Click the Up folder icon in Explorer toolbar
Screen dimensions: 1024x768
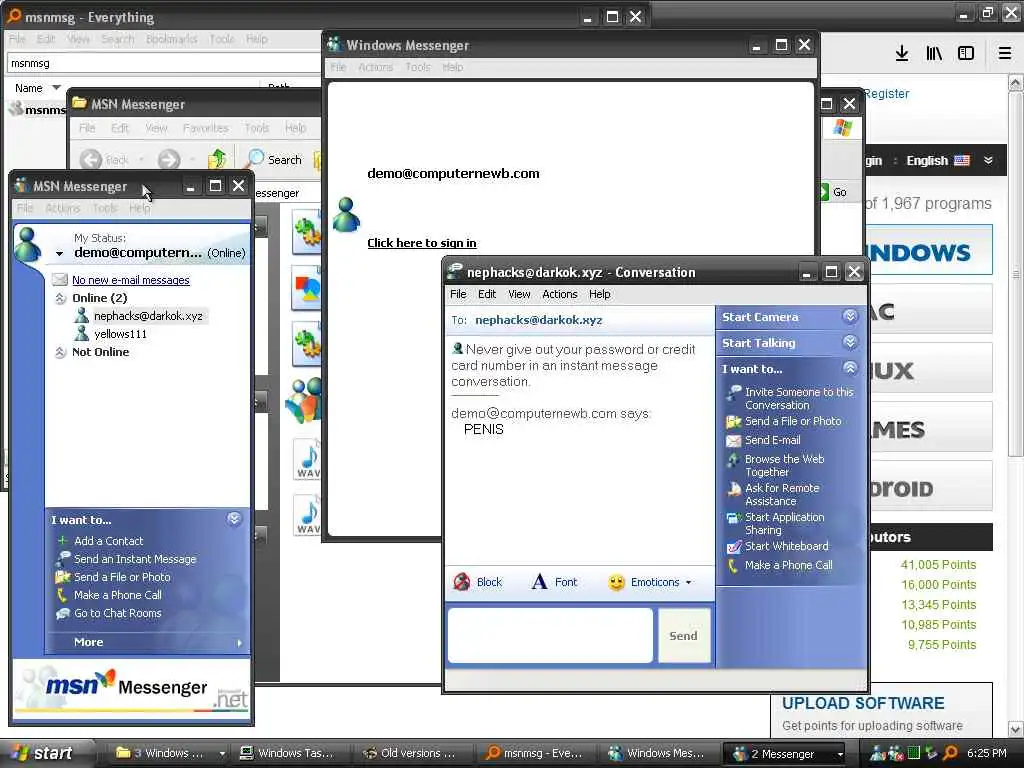pyautogui.click(x=217, y=159)
